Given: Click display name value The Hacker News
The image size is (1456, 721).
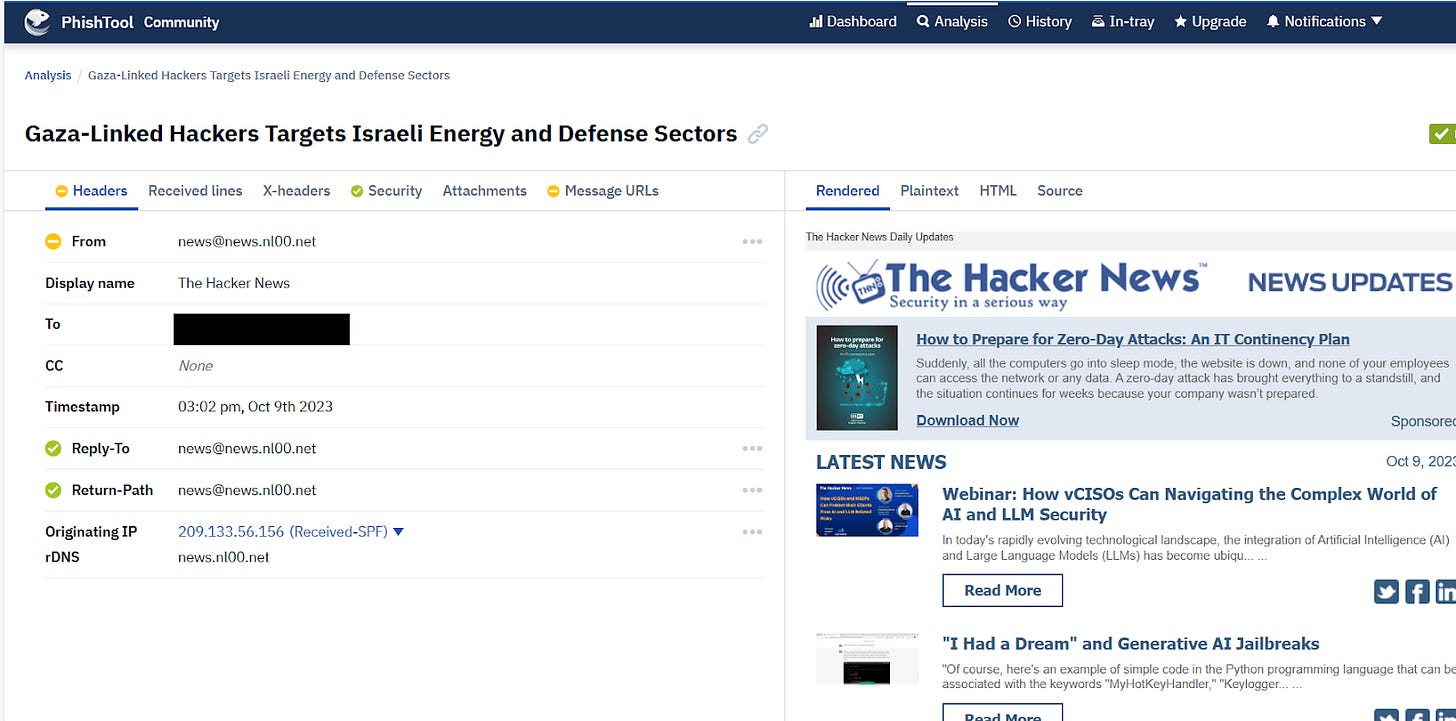Looking at the screenshot, I should click(x=234, y=283).
